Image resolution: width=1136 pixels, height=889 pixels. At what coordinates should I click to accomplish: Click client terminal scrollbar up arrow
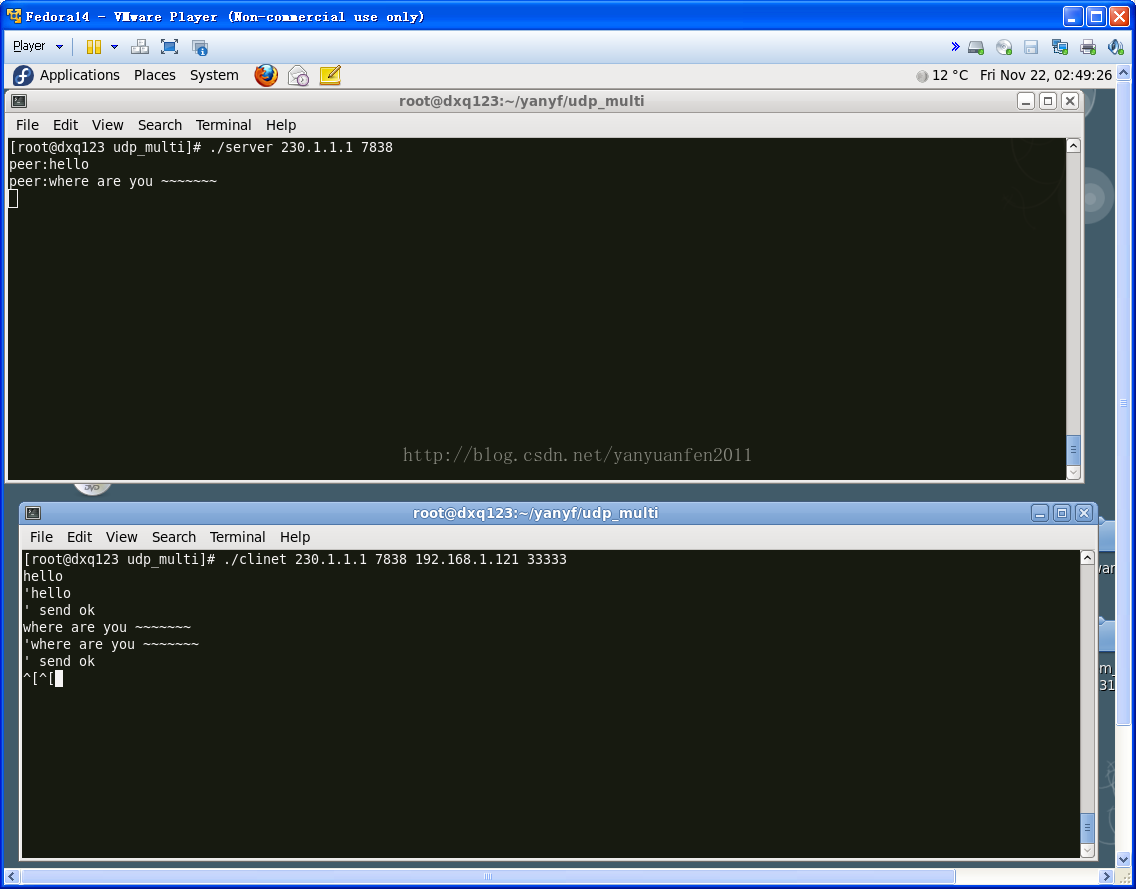1087,557
